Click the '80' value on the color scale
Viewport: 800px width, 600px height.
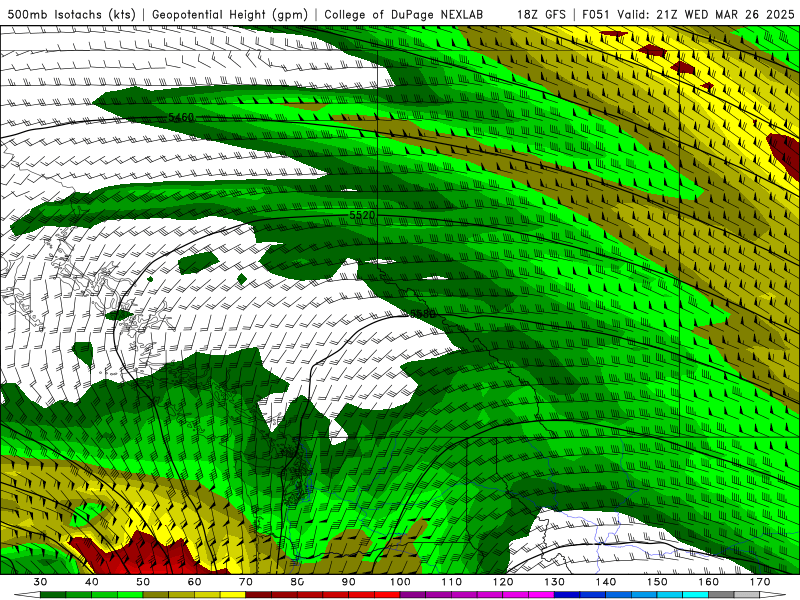point(297,582)
